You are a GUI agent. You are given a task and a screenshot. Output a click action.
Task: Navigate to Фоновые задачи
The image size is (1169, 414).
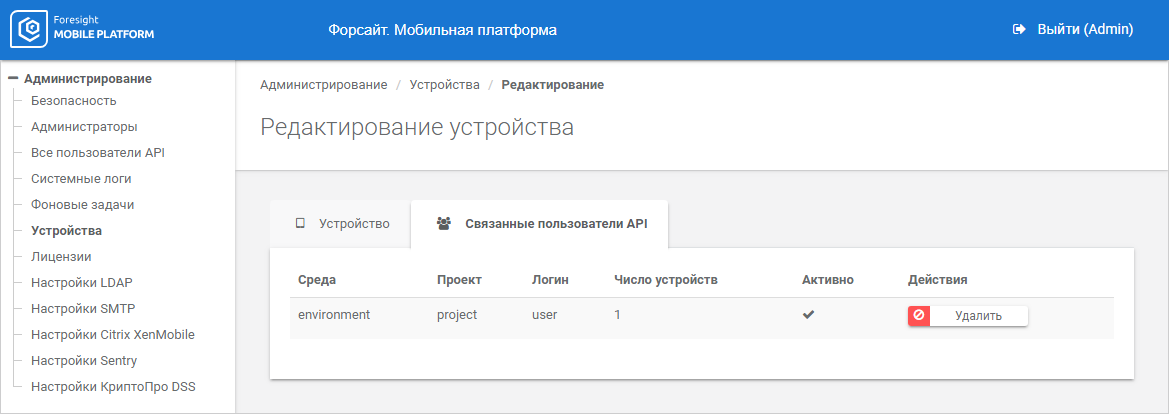(x=82, y=205)
